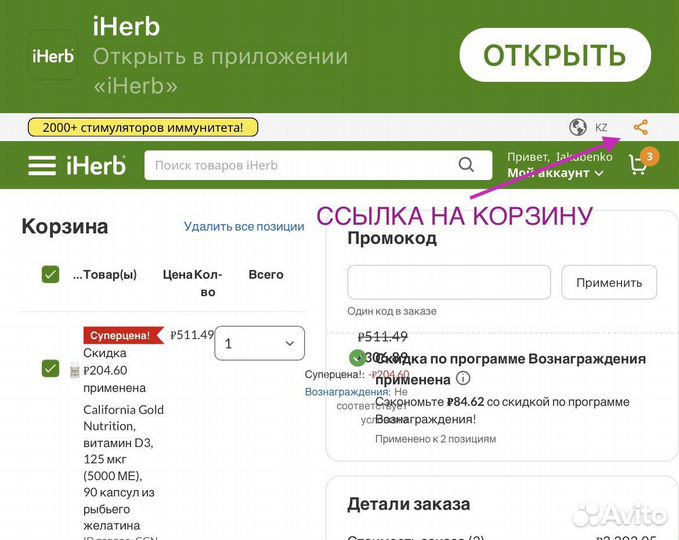Click the orange share cart icon
Viewport: 679px width, 540px height.
(641, 127)
